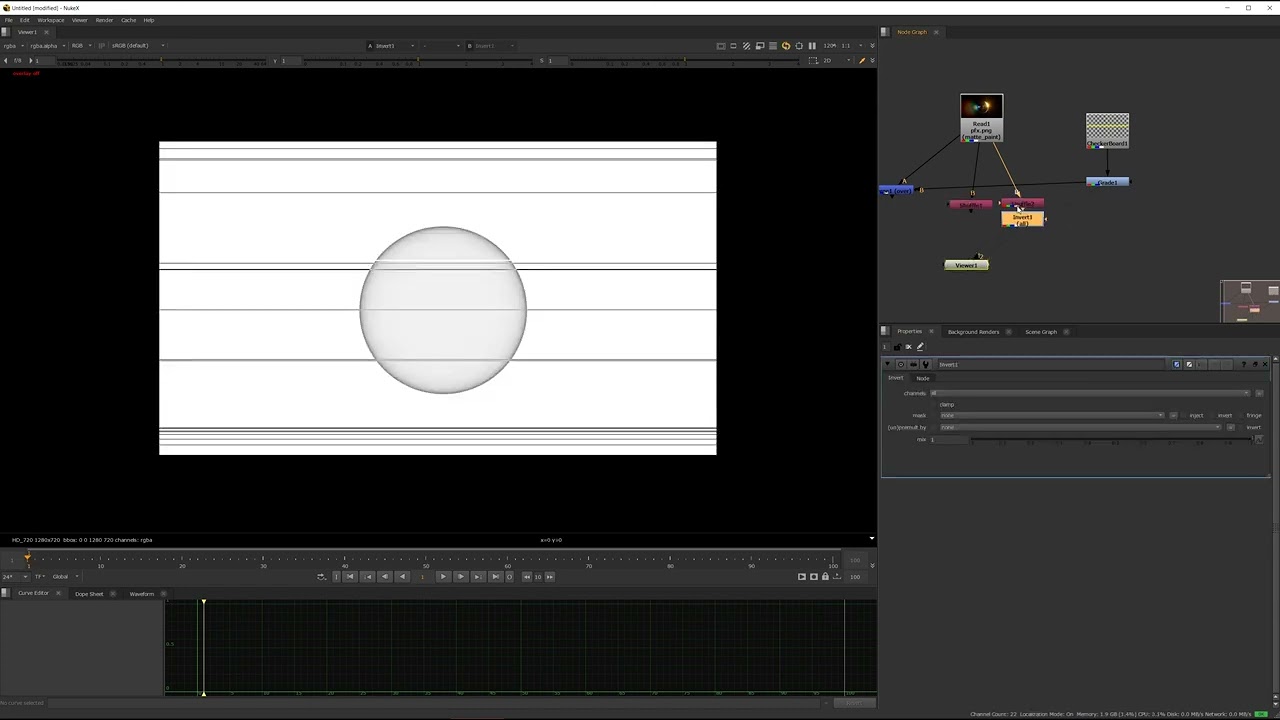Select the Invert1 node in graph
Viewport: 1280px width, 720px height.
coord(1022,219)
